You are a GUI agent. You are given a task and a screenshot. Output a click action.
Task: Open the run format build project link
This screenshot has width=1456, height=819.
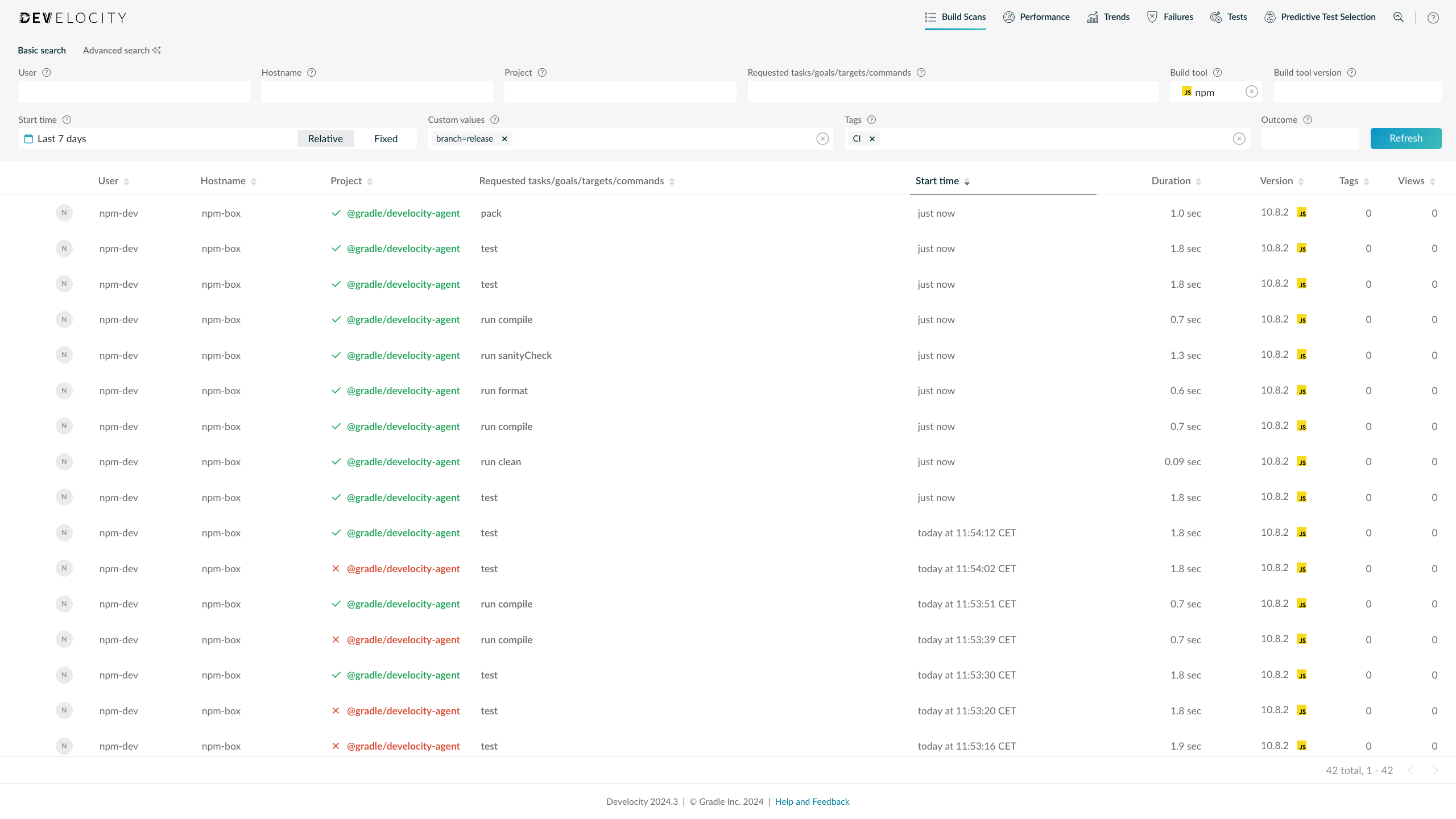coord(403,391)
